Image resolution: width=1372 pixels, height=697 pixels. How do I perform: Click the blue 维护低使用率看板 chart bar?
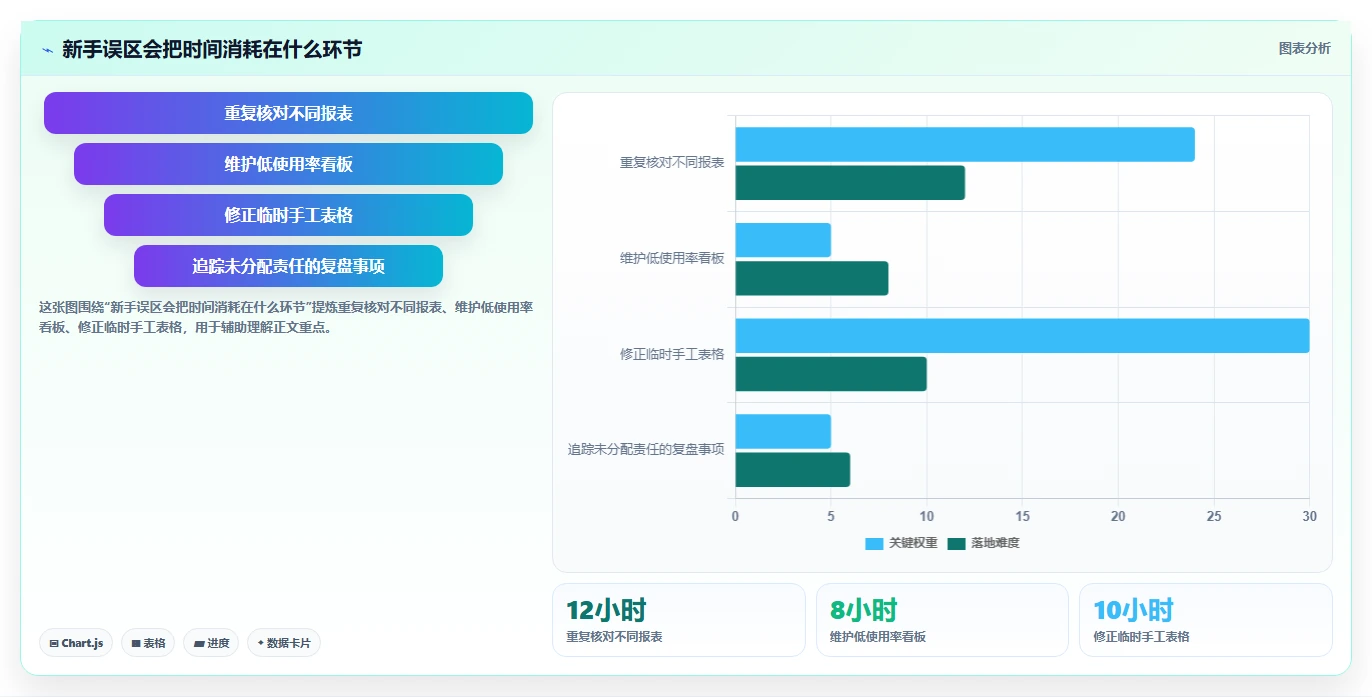(783, 240)
